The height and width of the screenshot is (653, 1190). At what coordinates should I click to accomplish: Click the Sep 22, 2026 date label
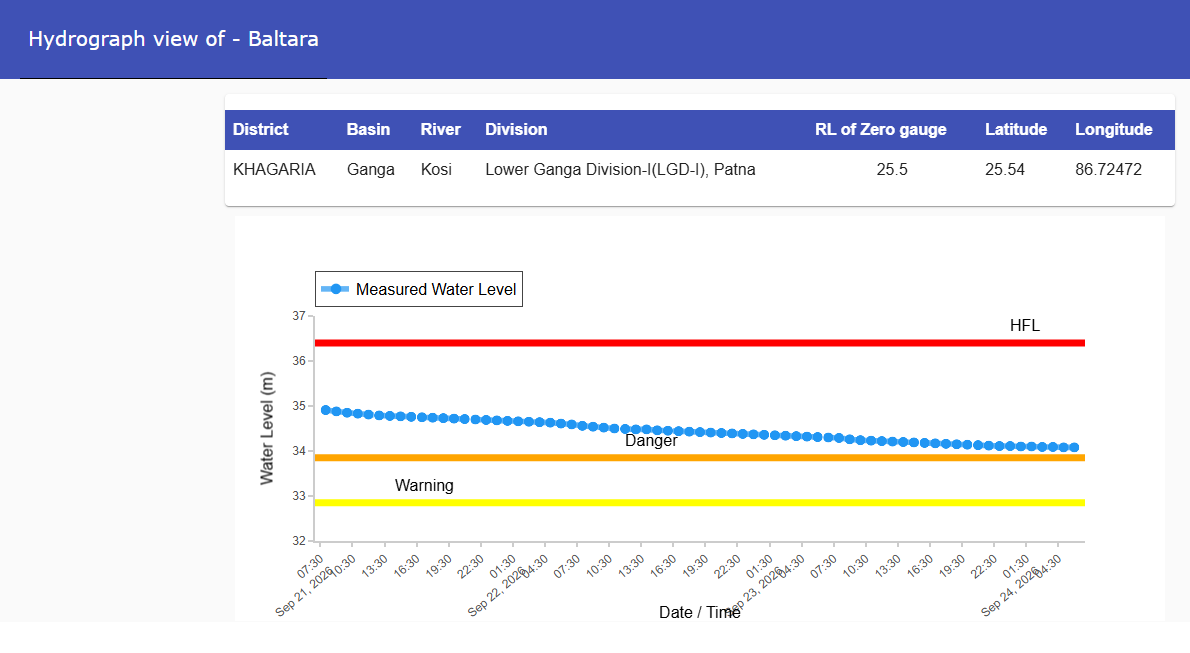click(496, 591)
